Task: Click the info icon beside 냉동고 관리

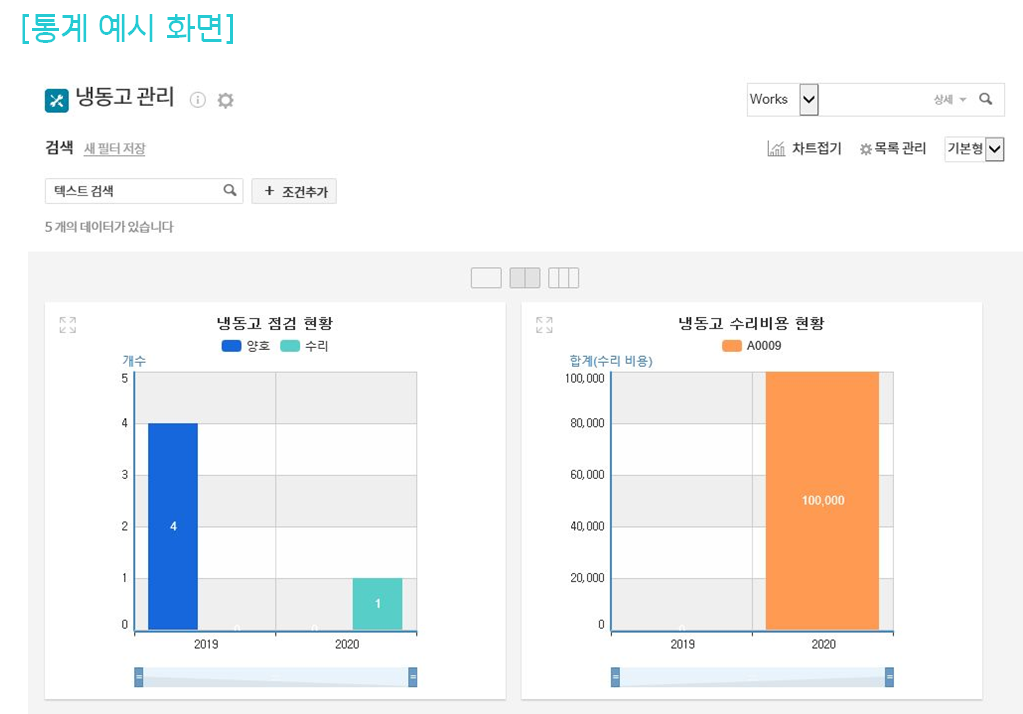Action: (x=198, y=100)
